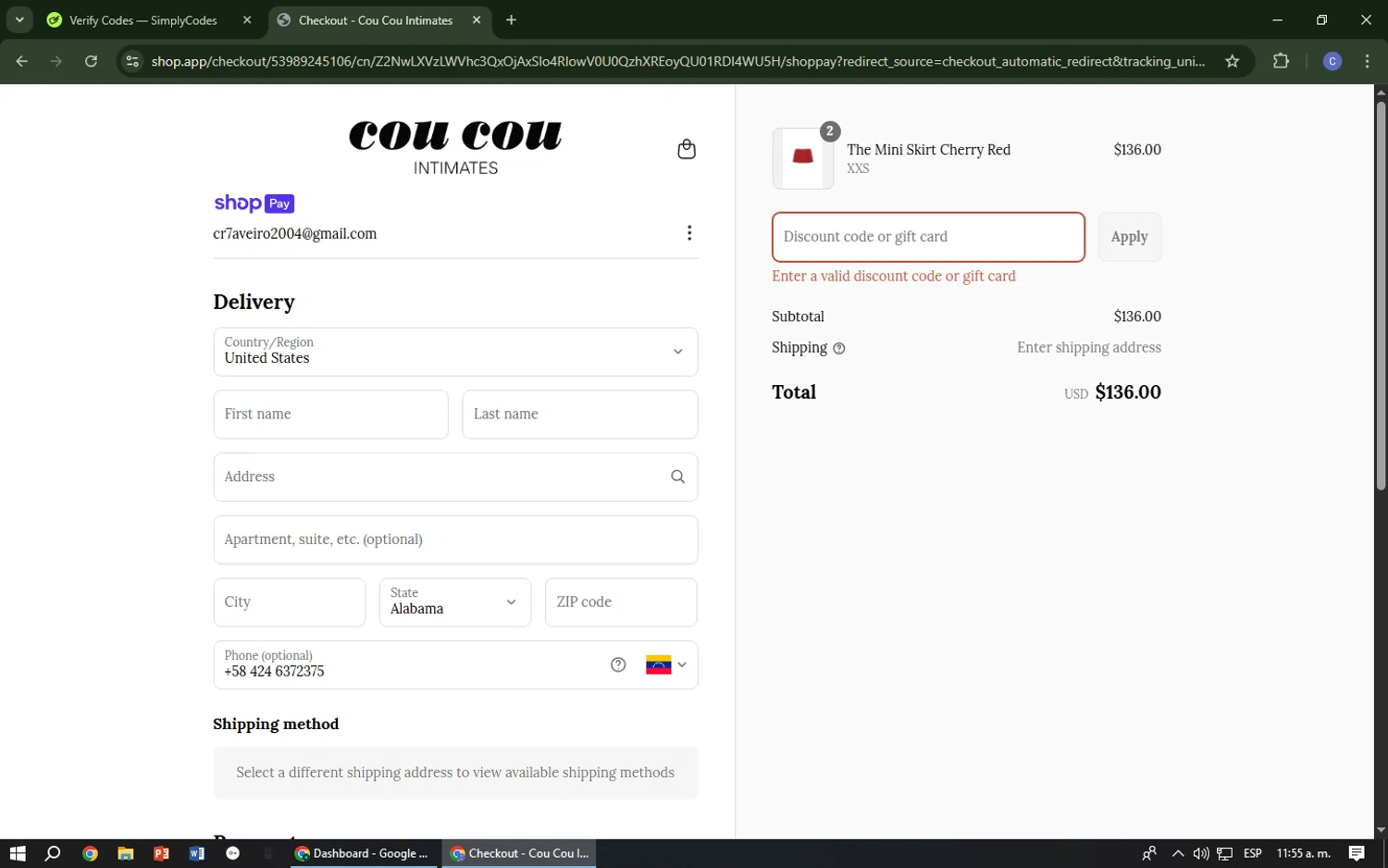This screenshot has height=868, width=1388.
Task: Switch to Checkout - Cou Cou taskbar window
Action: point(519,853)
